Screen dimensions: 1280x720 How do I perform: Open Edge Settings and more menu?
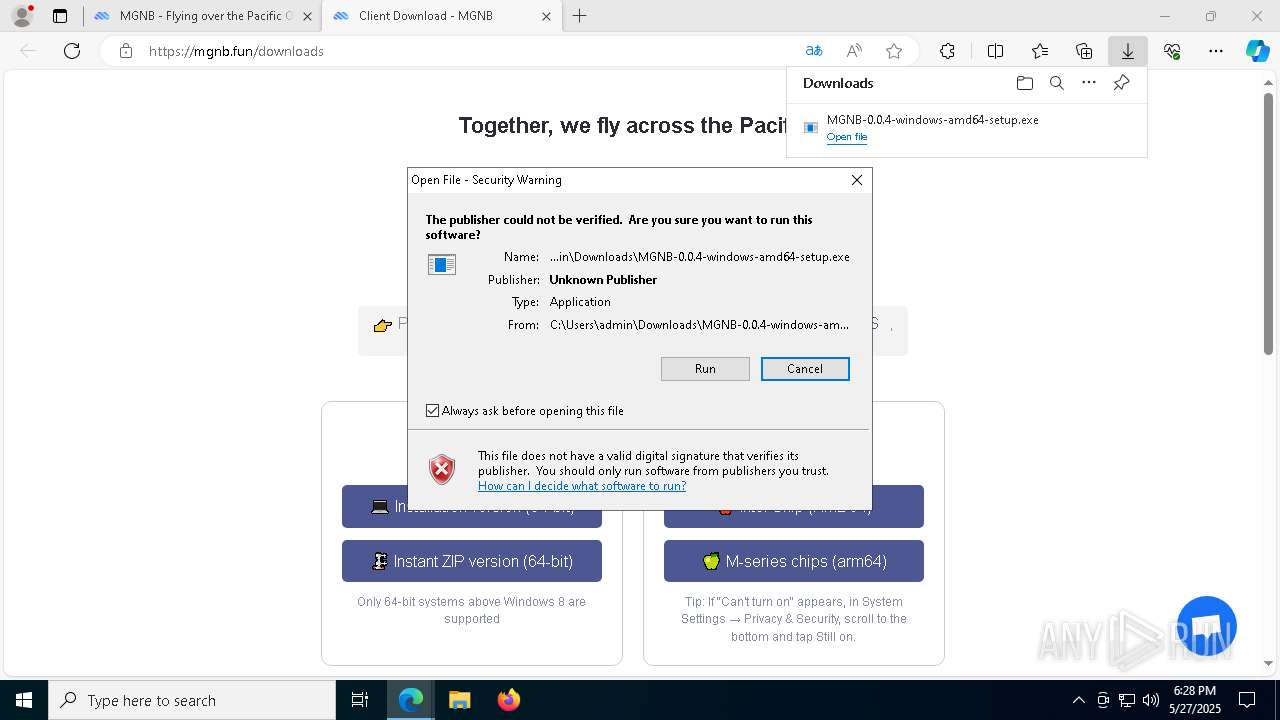click(x=1216, y=51)
